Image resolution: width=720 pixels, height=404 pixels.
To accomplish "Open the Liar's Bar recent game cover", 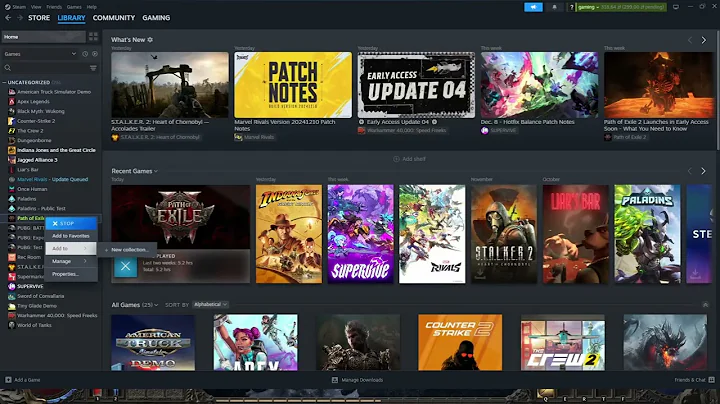I will pos(575,234).
